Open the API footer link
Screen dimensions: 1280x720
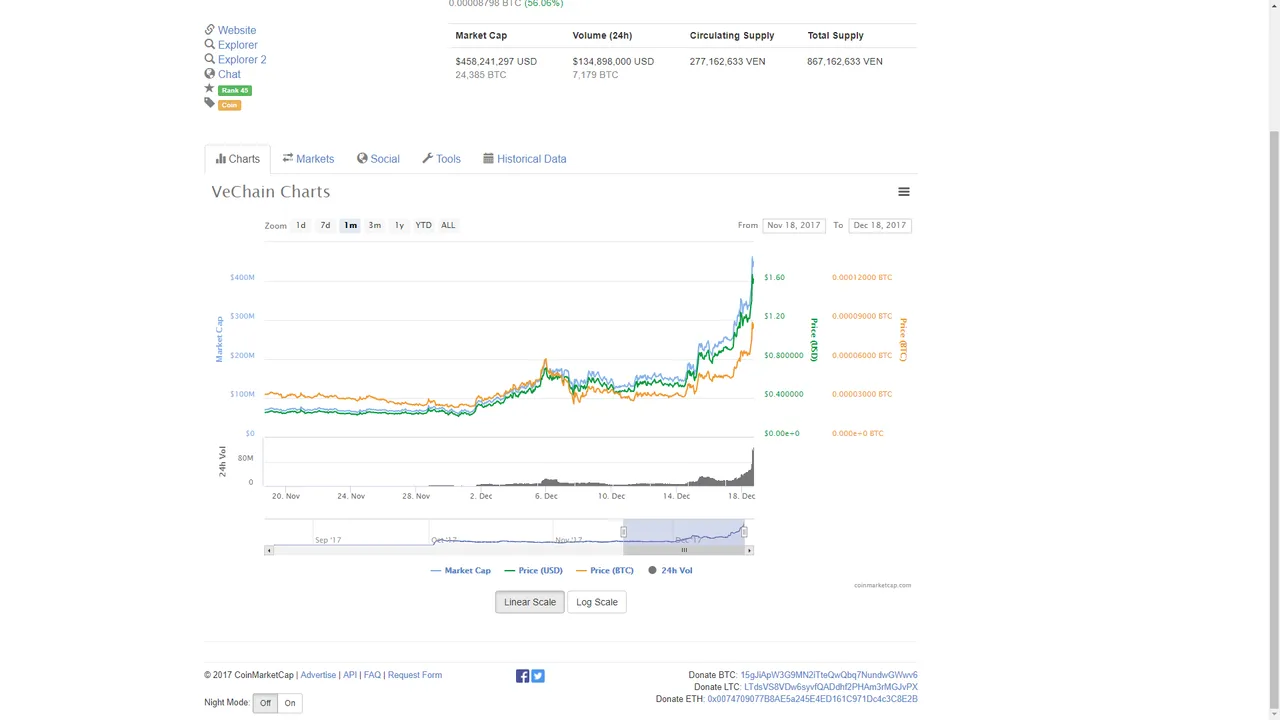[x=350, y=675]
